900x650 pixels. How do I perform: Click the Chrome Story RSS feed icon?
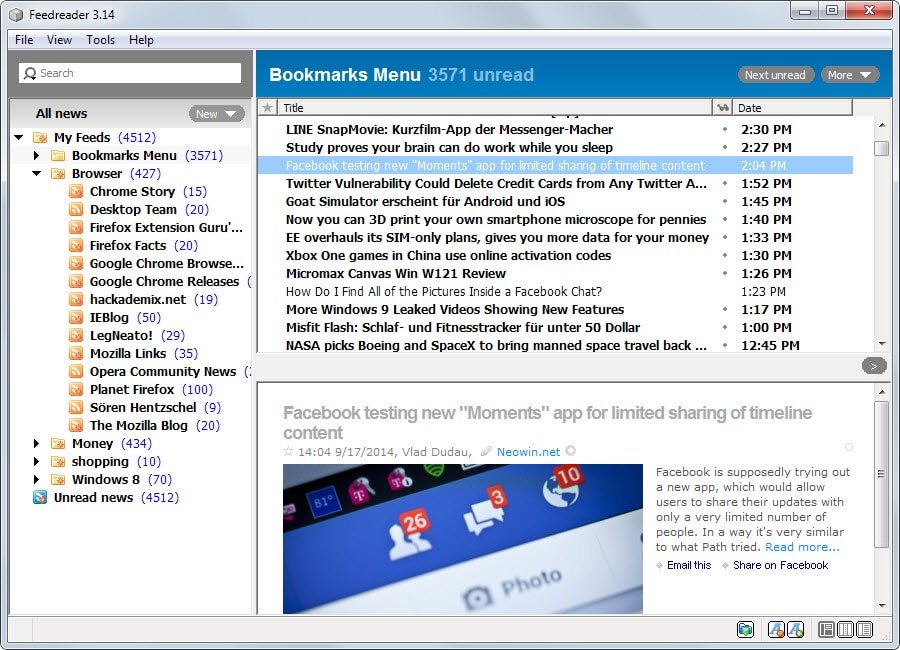point(76,191)
